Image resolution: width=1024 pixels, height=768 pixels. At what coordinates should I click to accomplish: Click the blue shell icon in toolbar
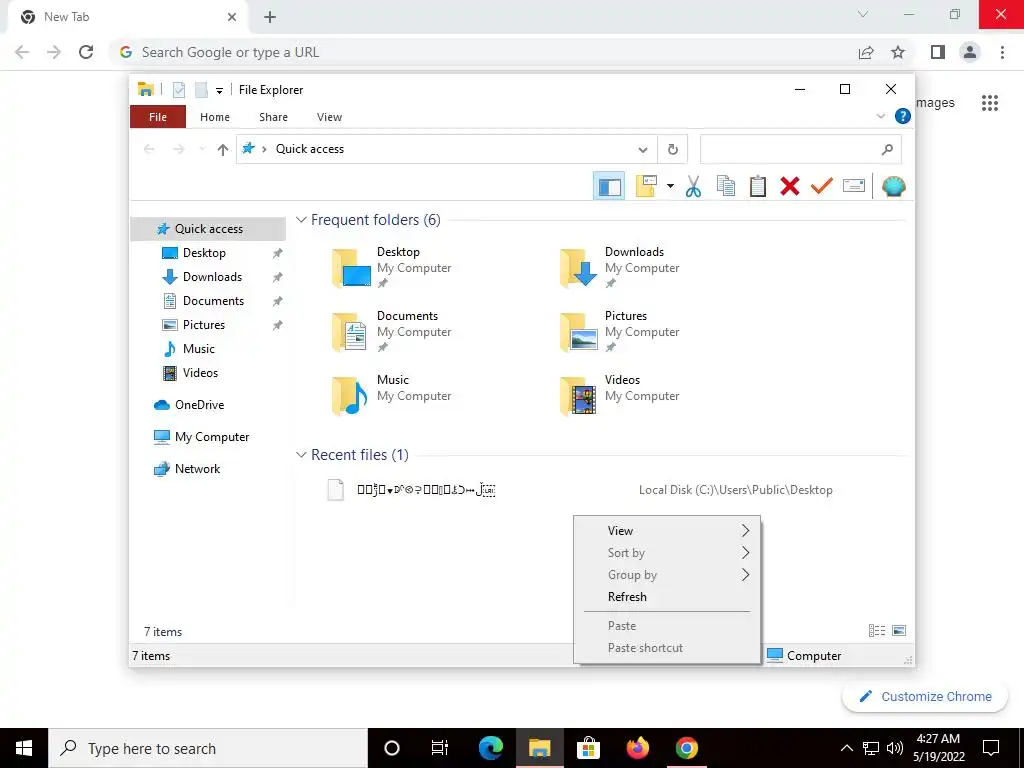coord(893,187)
